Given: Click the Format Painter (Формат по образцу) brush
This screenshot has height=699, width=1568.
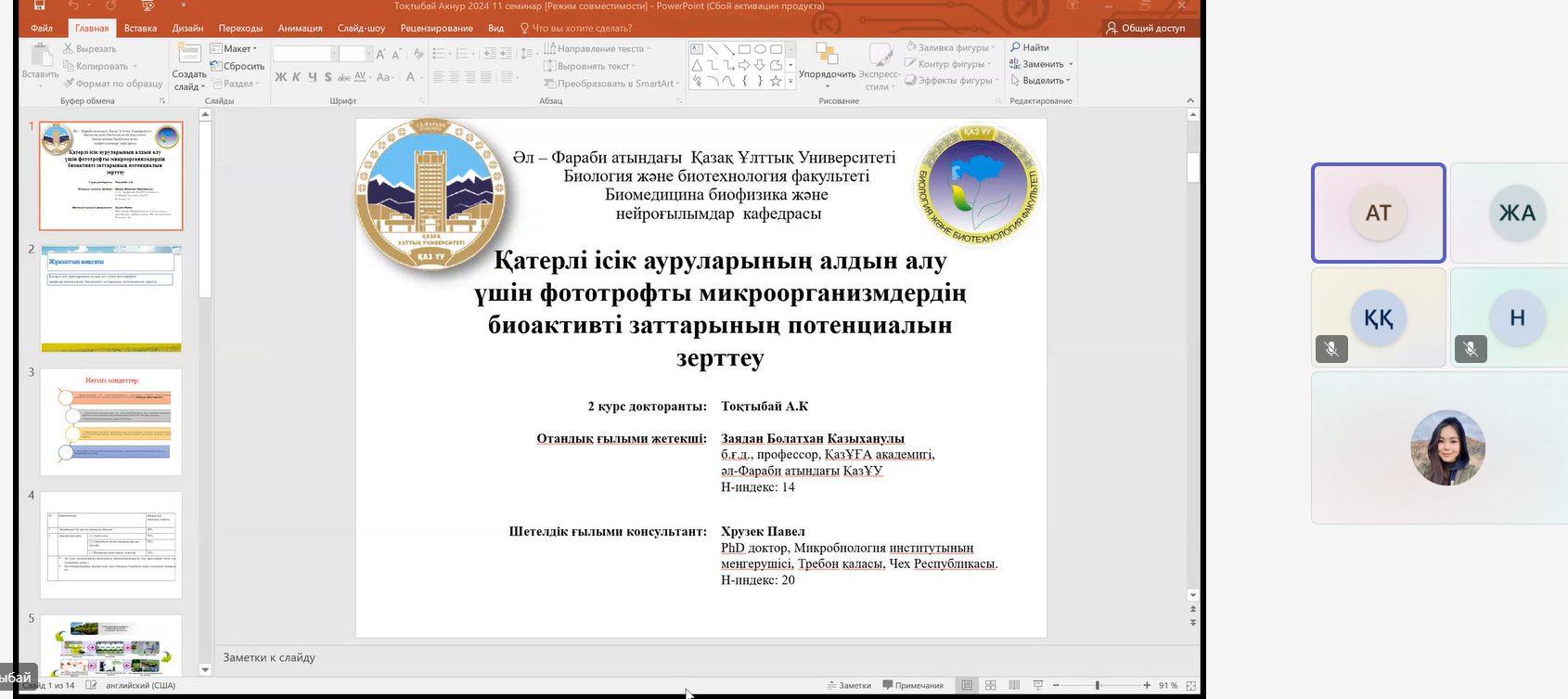Looking at the screenshot, I should [x=68, y=84].
